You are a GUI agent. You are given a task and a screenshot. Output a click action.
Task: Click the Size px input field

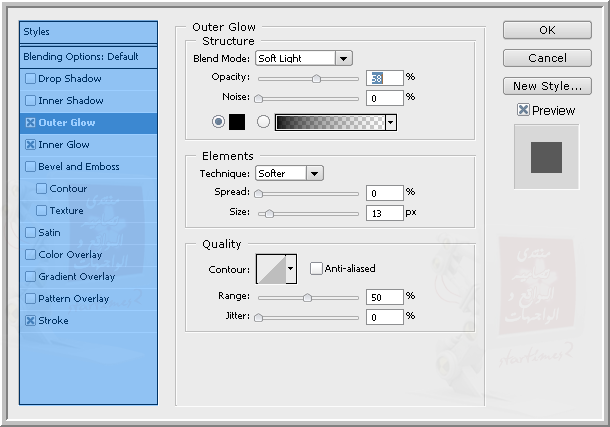tap(383, 212)
